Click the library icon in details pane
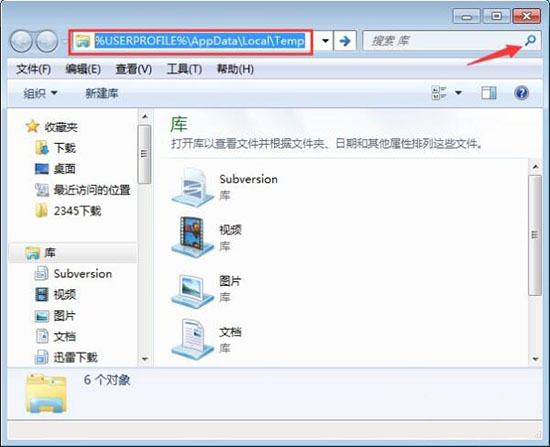The height and width of the screenshot is (447, 550). (46, 394)
